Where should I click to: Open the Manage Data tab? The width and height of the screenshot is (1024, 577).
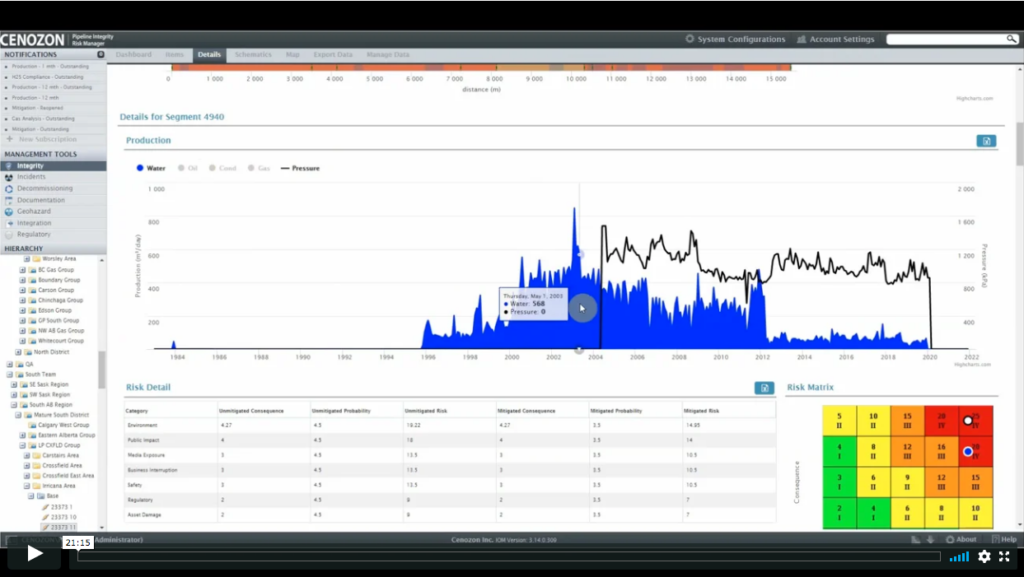click(388, 55)
